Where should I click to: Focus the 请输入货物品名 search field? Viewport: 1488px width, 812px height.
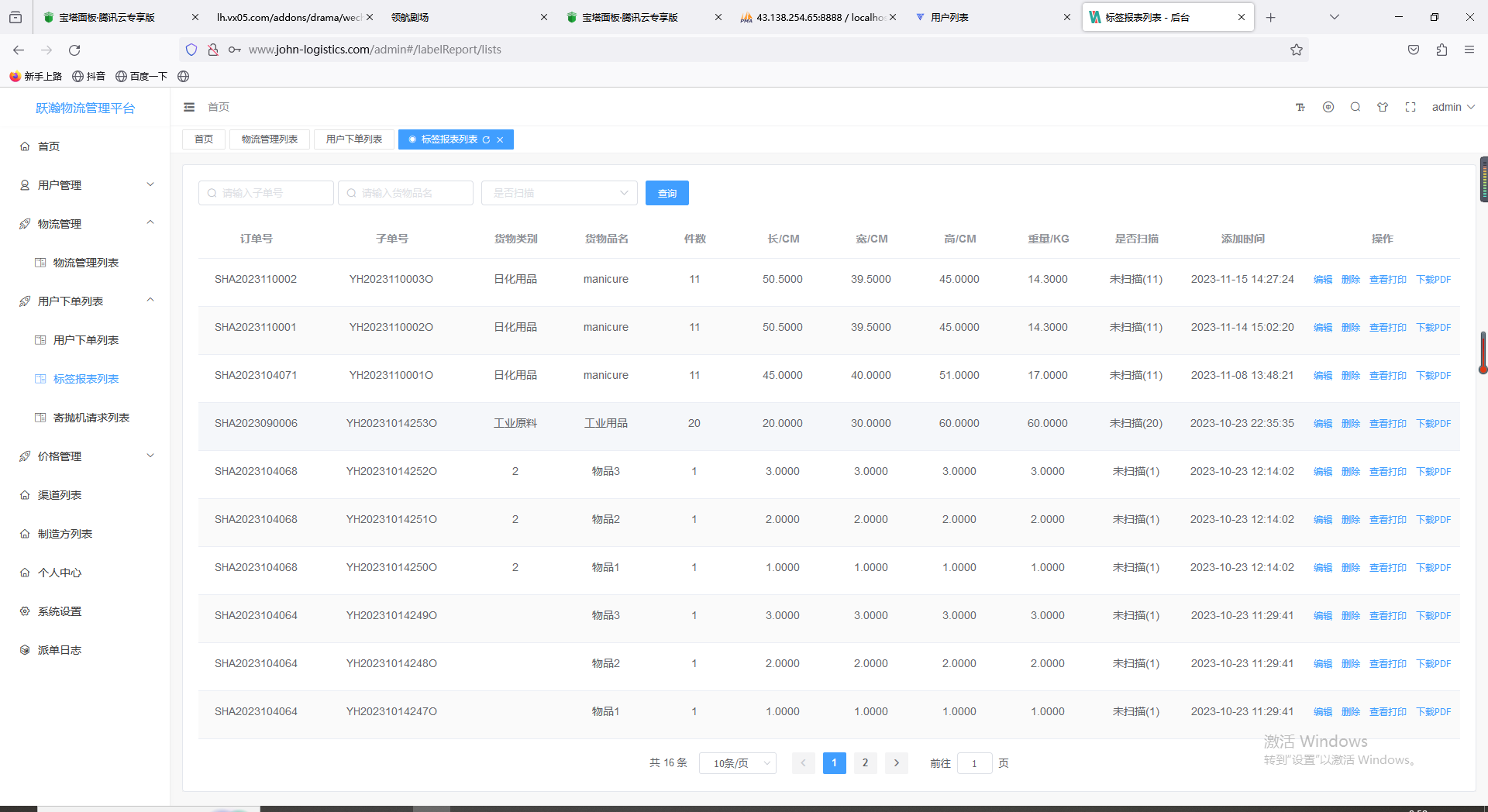pyautogui.click(x=405, y=193)
